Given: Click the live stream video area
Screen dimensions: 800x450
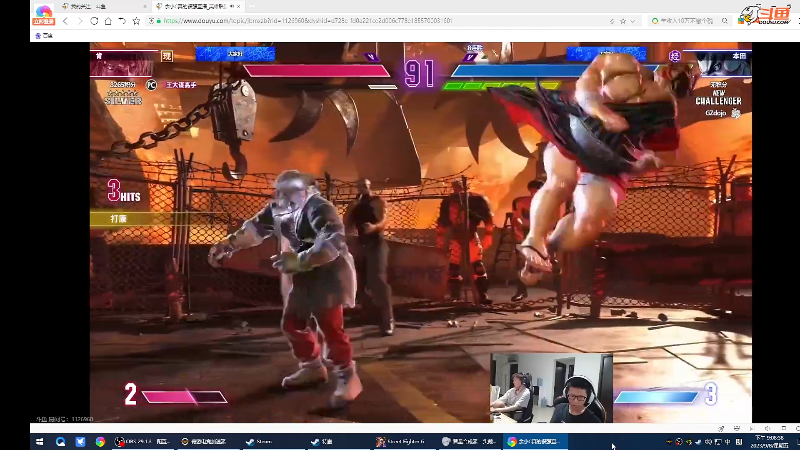Looking at the screenshot, I should tap(420, 232).
